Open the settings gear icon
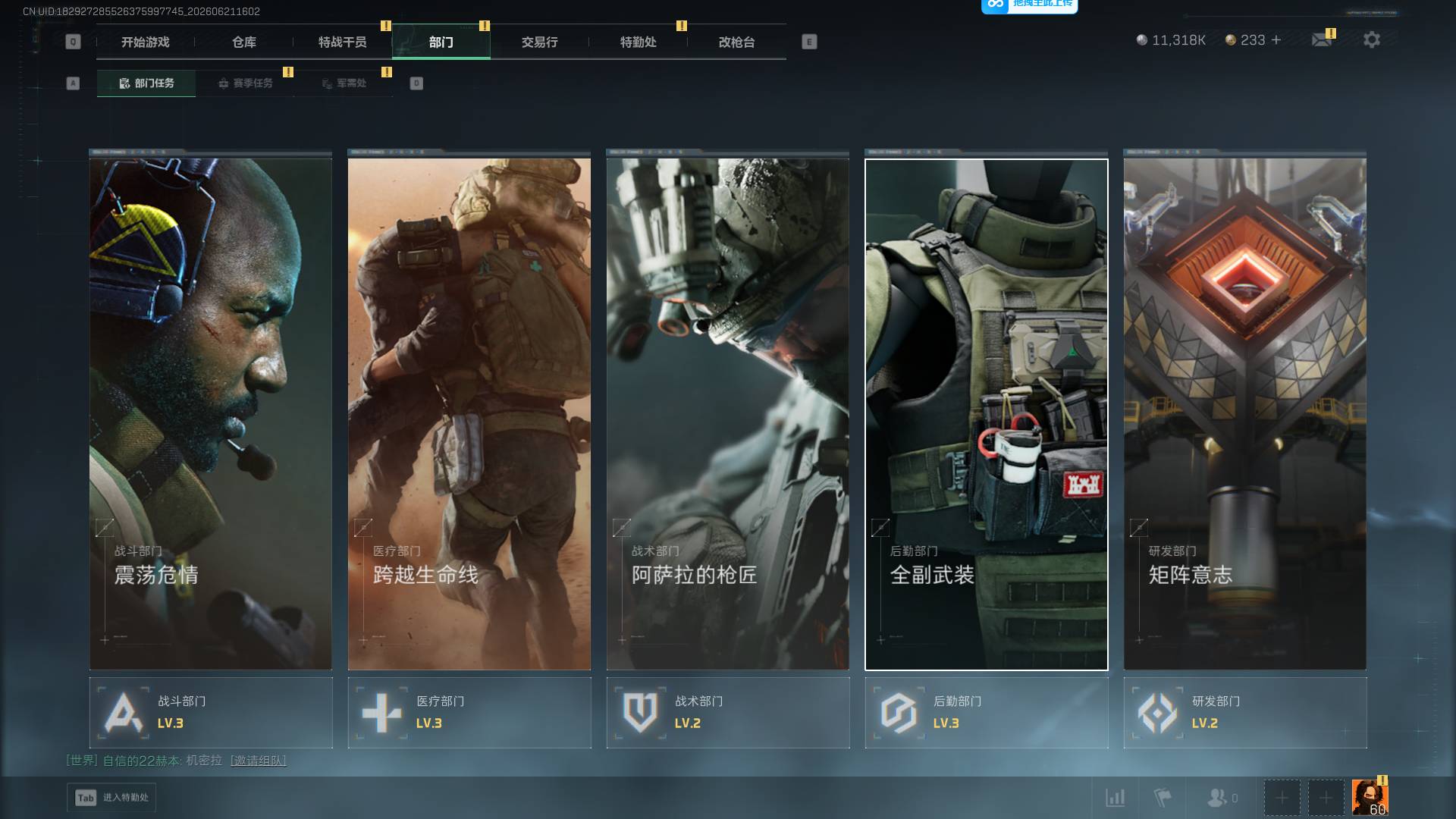The width and height of the screenshot is (1456, 819). 1371,39
